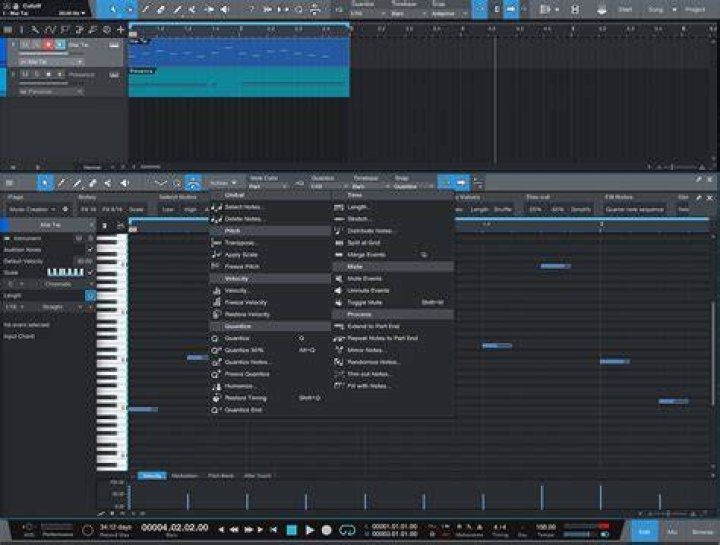Open the editor Timebase dropdown
Screen dimensions: 720x545
371,186
